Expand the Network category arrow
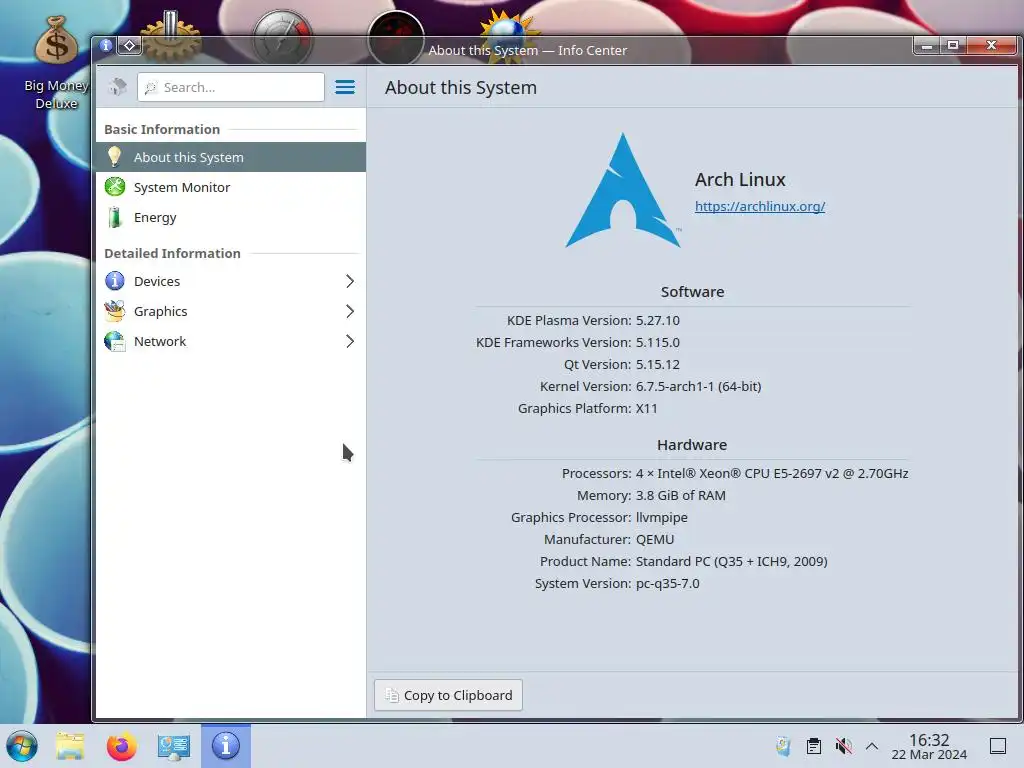The height and width of the screenshot is (768, 1024). pos(349,342)
